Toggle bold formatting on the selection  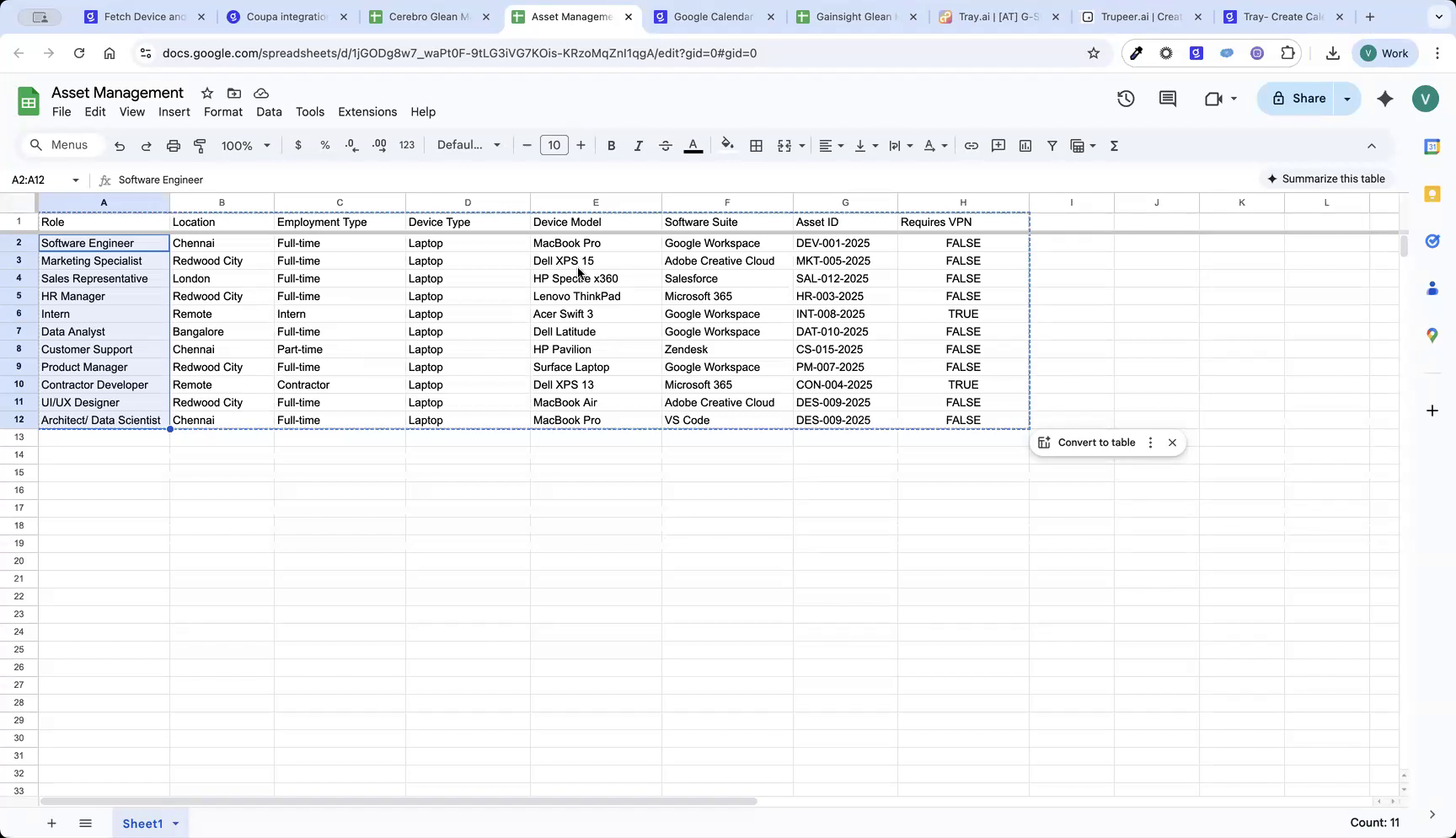tap(611, 145)
